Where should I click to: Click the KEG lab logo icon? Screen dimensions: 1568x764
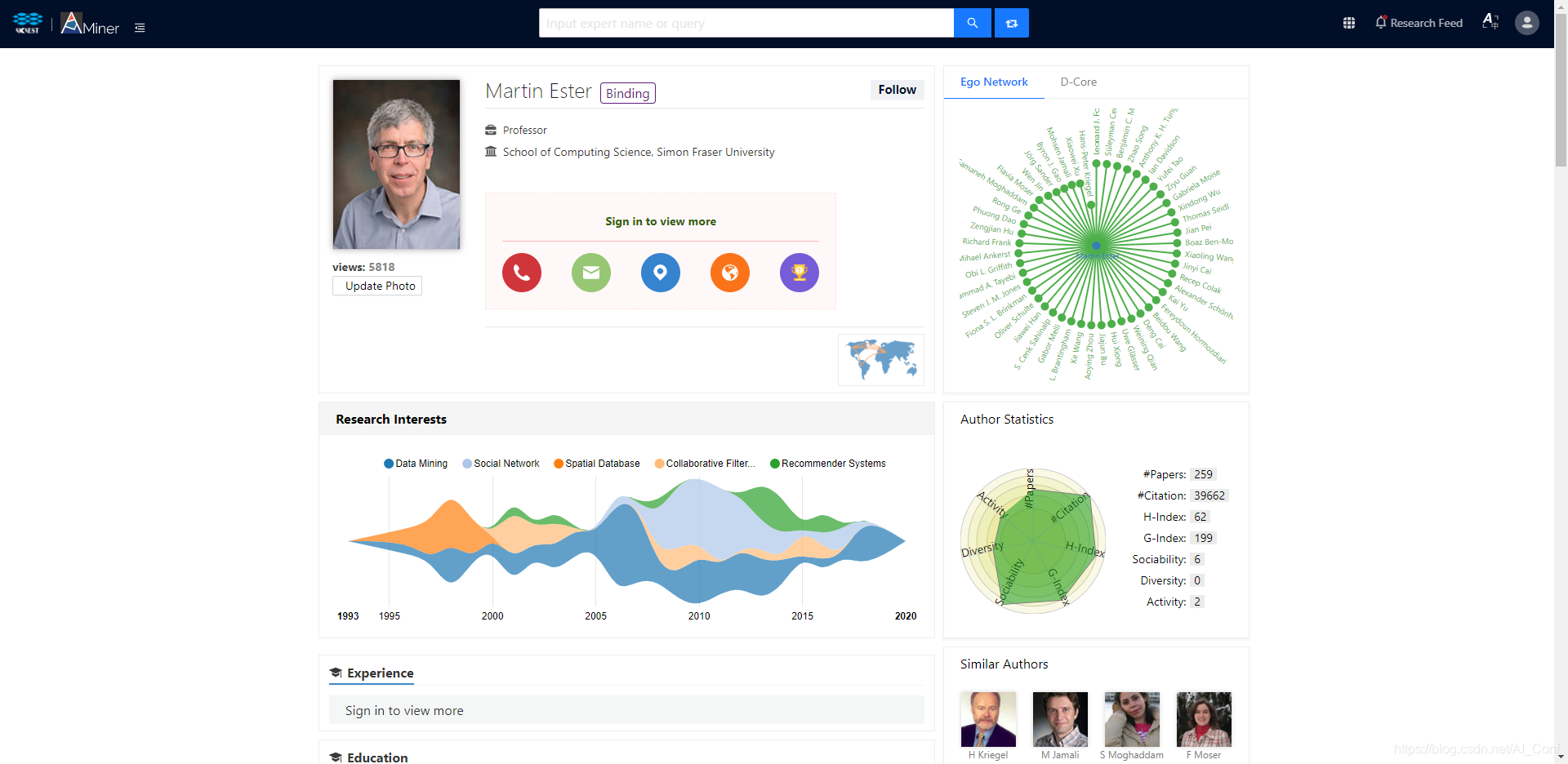point(28,23)
